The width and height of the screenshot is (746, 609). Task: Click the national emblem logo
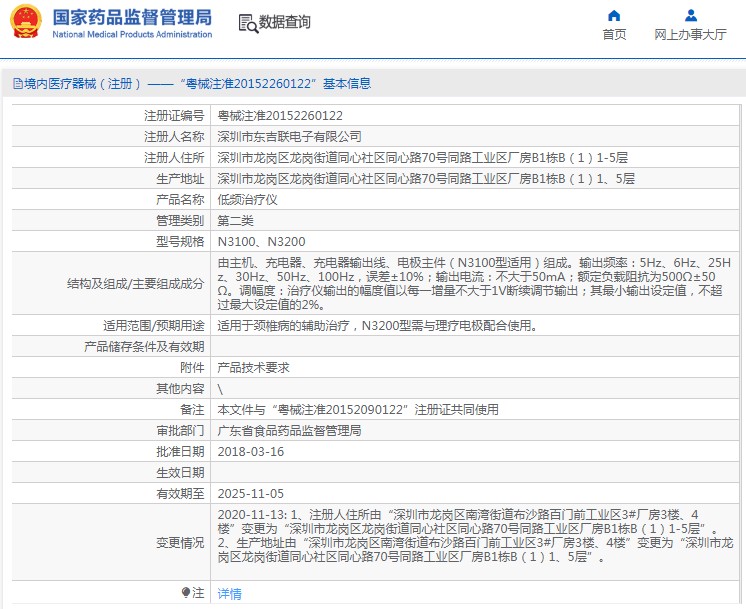(26, 21)
